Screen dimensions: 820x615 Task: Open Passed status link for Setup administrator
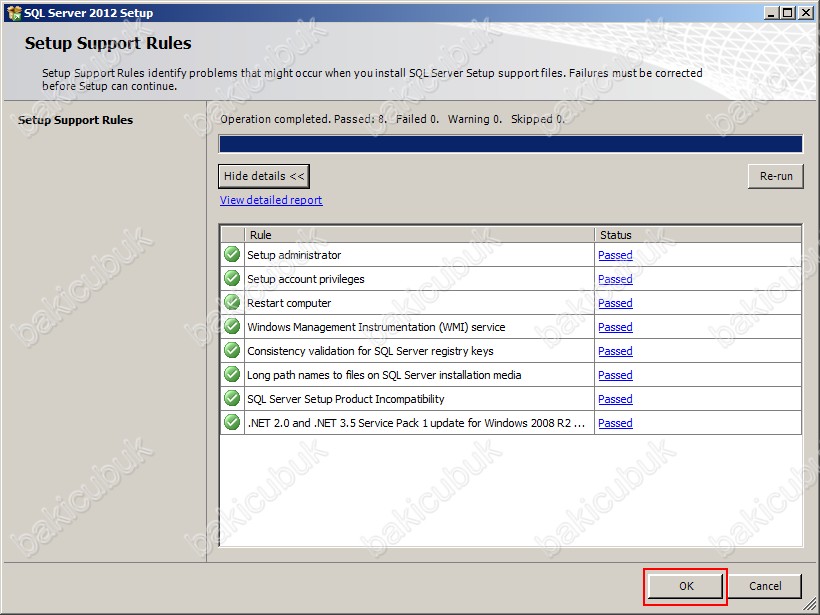615,255
